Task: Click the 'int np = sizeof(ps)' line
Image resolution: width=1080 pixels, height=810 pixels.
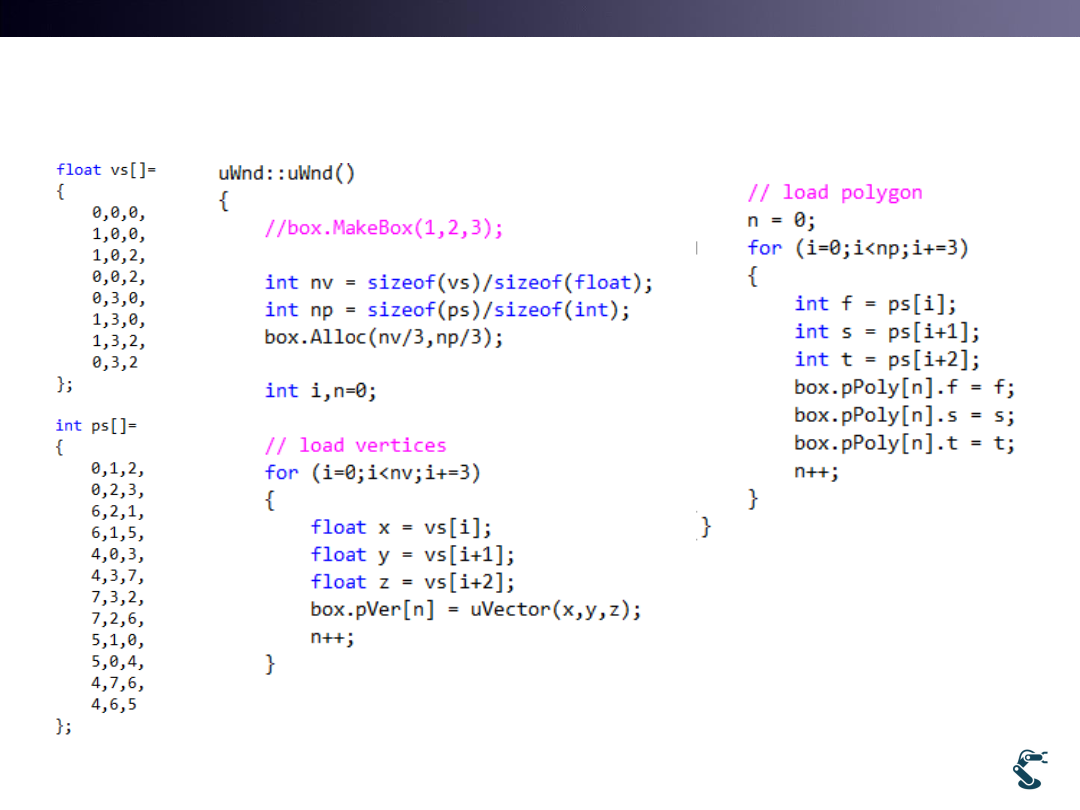Action: tap(447, 310)
